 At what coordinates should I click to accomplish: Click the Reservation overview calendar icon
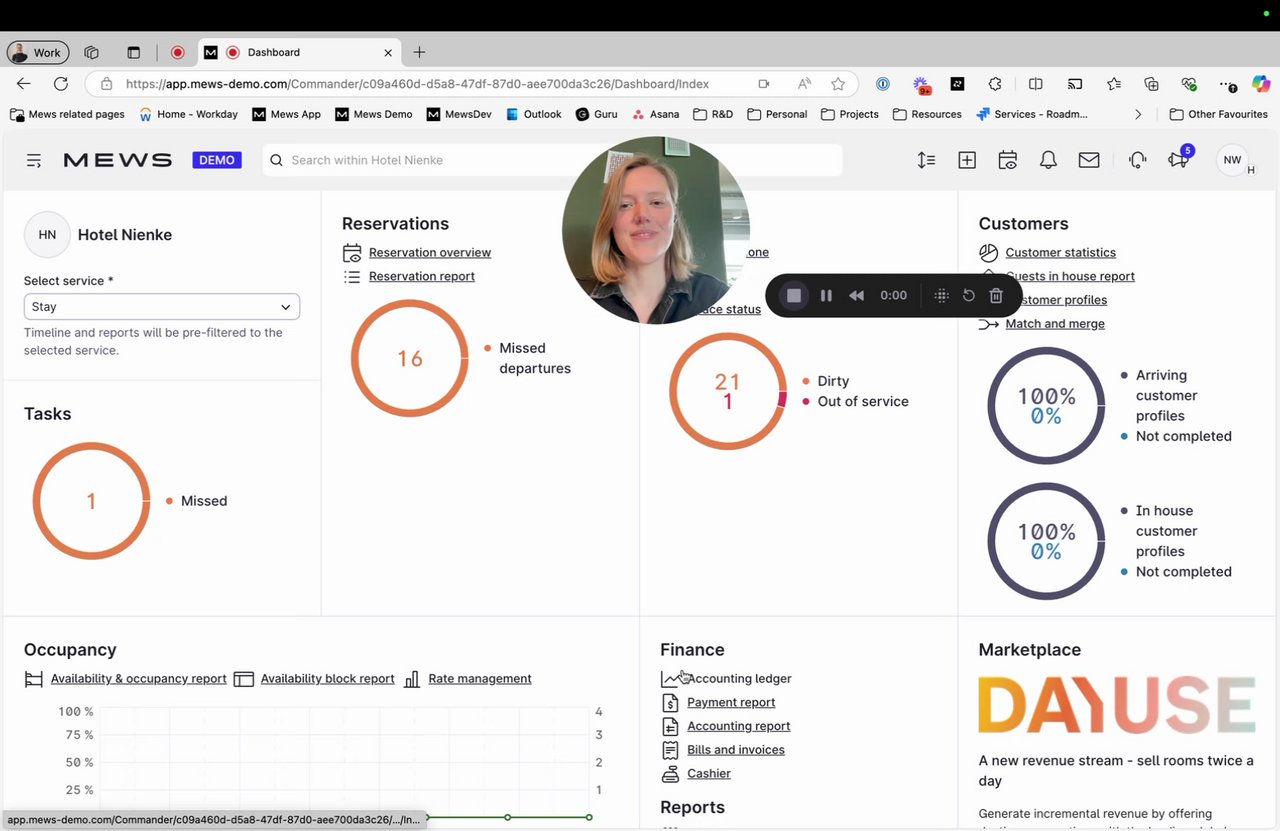352,253
